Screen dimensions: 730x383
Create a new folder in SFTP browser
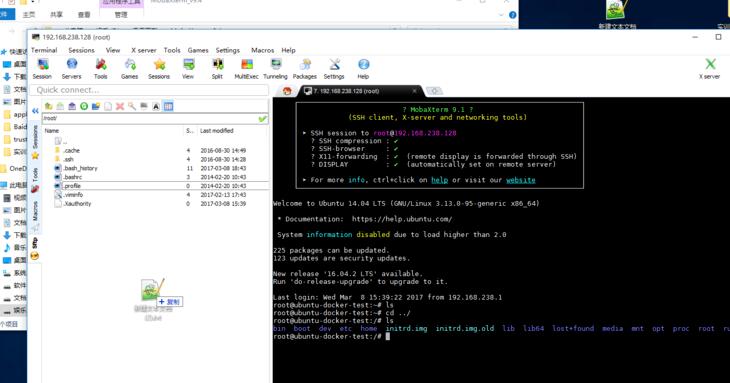(x=96, y=107)
